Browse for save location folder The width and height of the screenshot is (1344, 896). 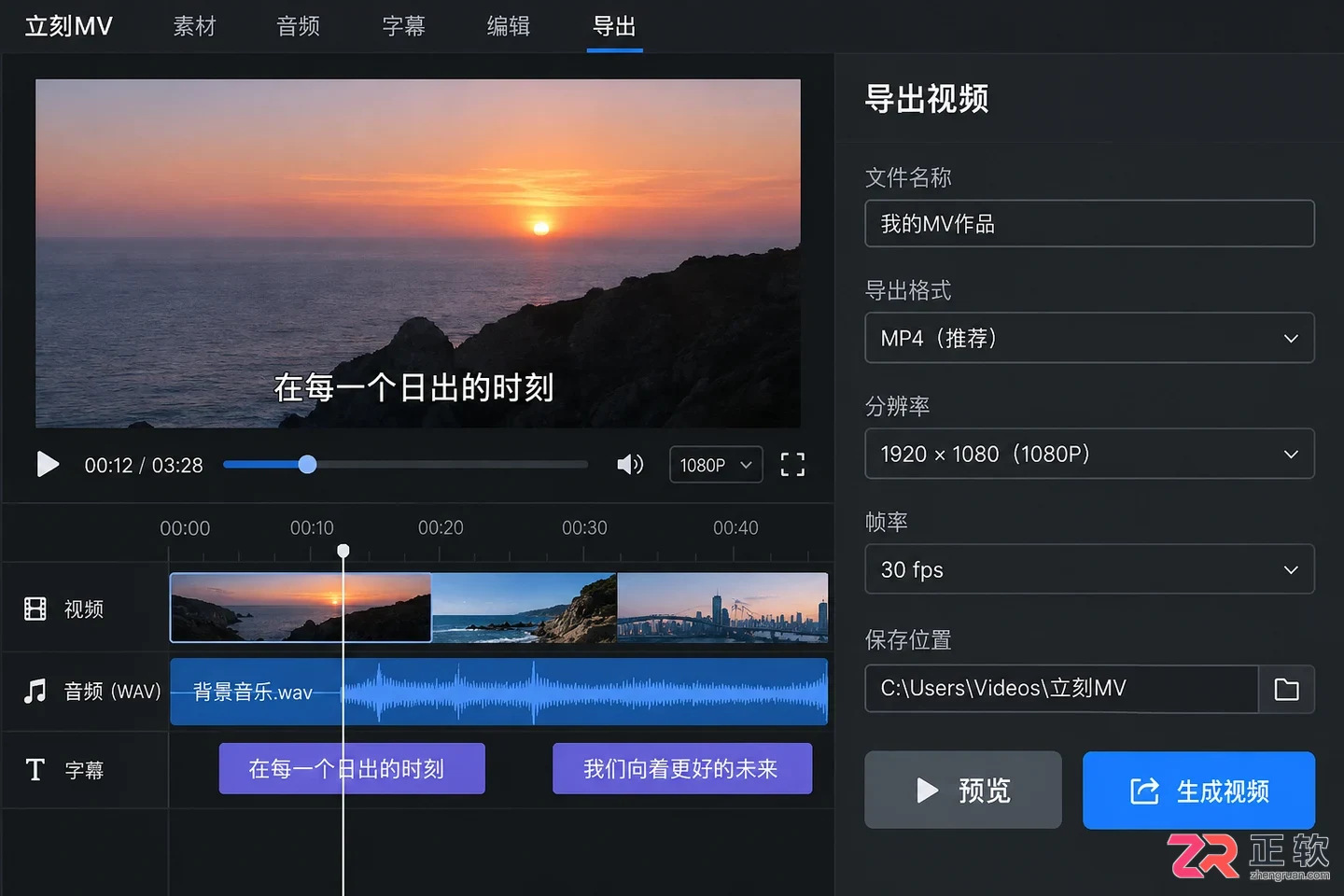1286,689
